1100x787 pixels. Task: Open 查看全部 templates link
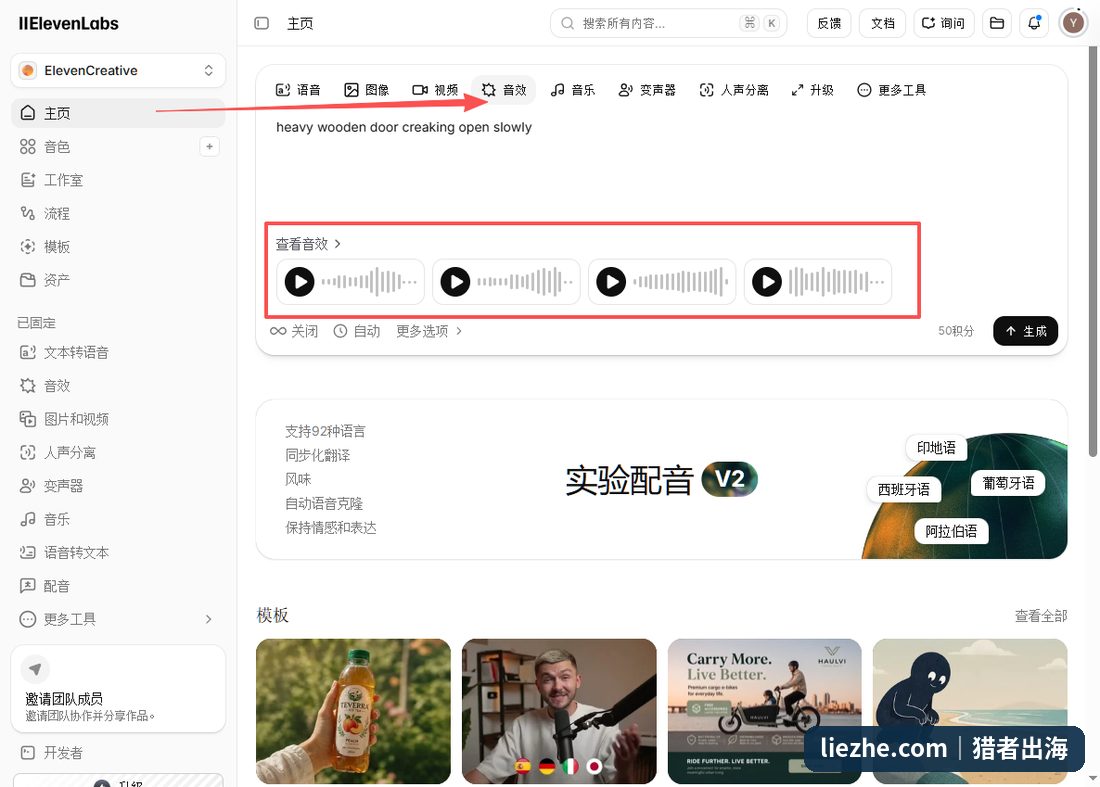1041,616
